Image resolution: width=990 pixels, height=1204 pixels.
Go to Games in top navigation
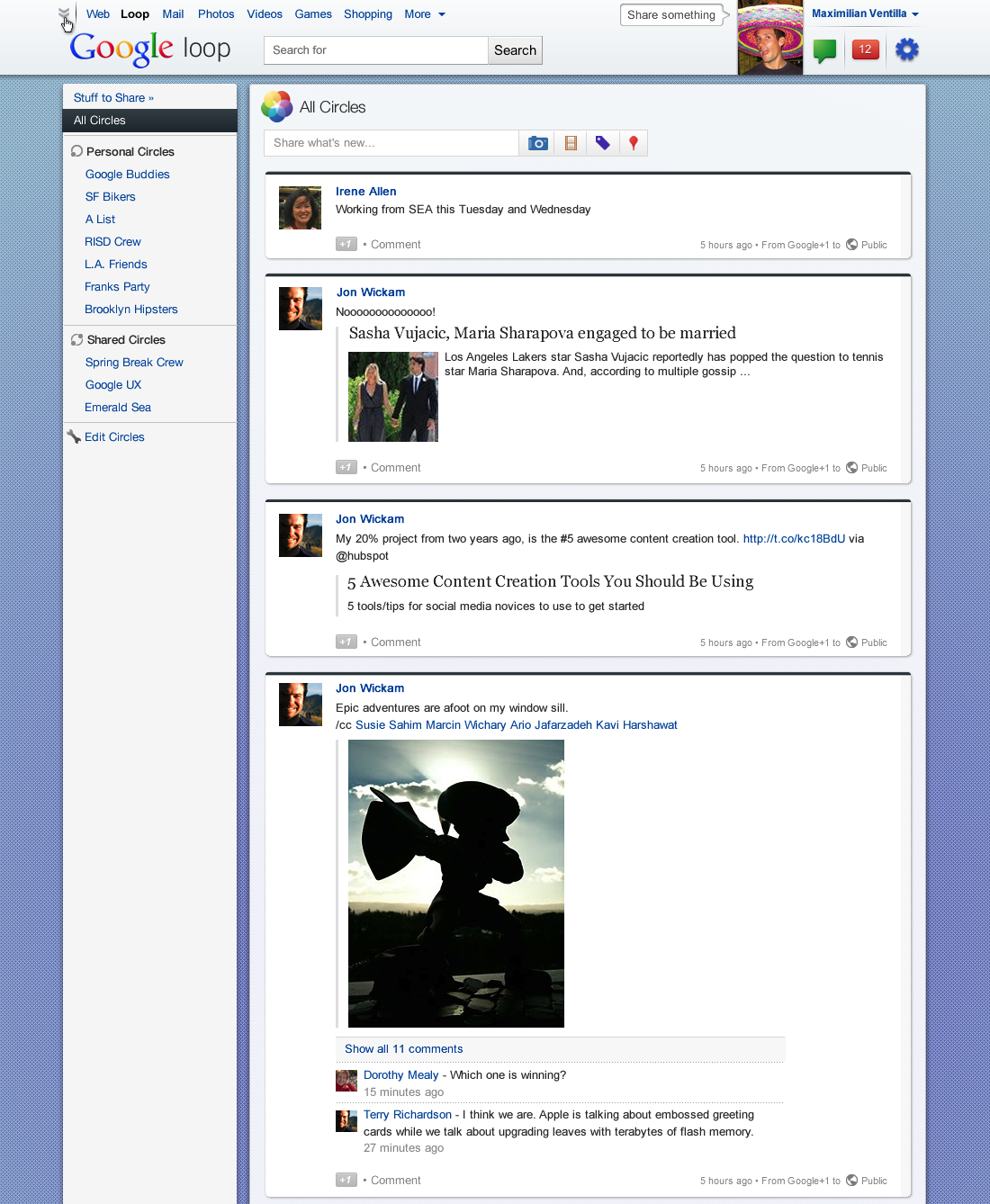313,14
